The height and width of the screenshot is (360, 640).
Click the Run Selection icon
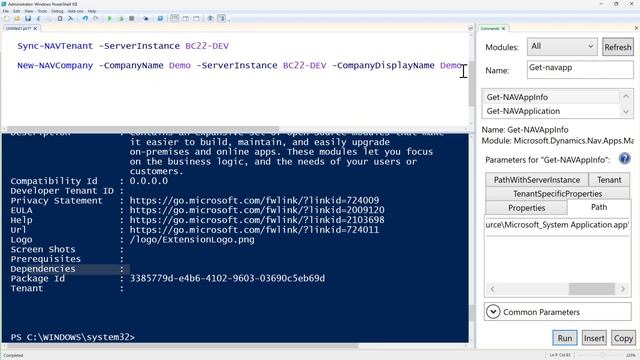121,19
